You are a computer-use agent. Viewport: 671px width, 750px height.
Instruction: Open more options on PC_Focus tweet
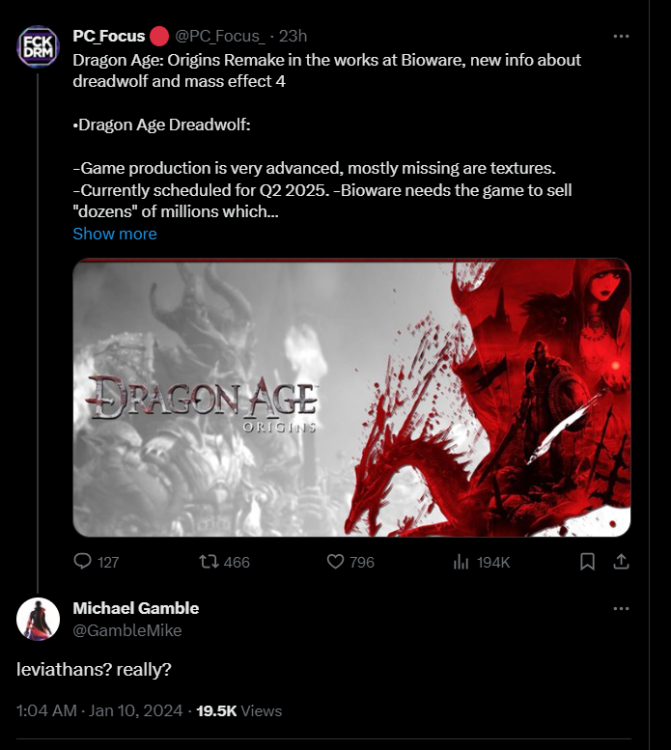coord(621,37)
